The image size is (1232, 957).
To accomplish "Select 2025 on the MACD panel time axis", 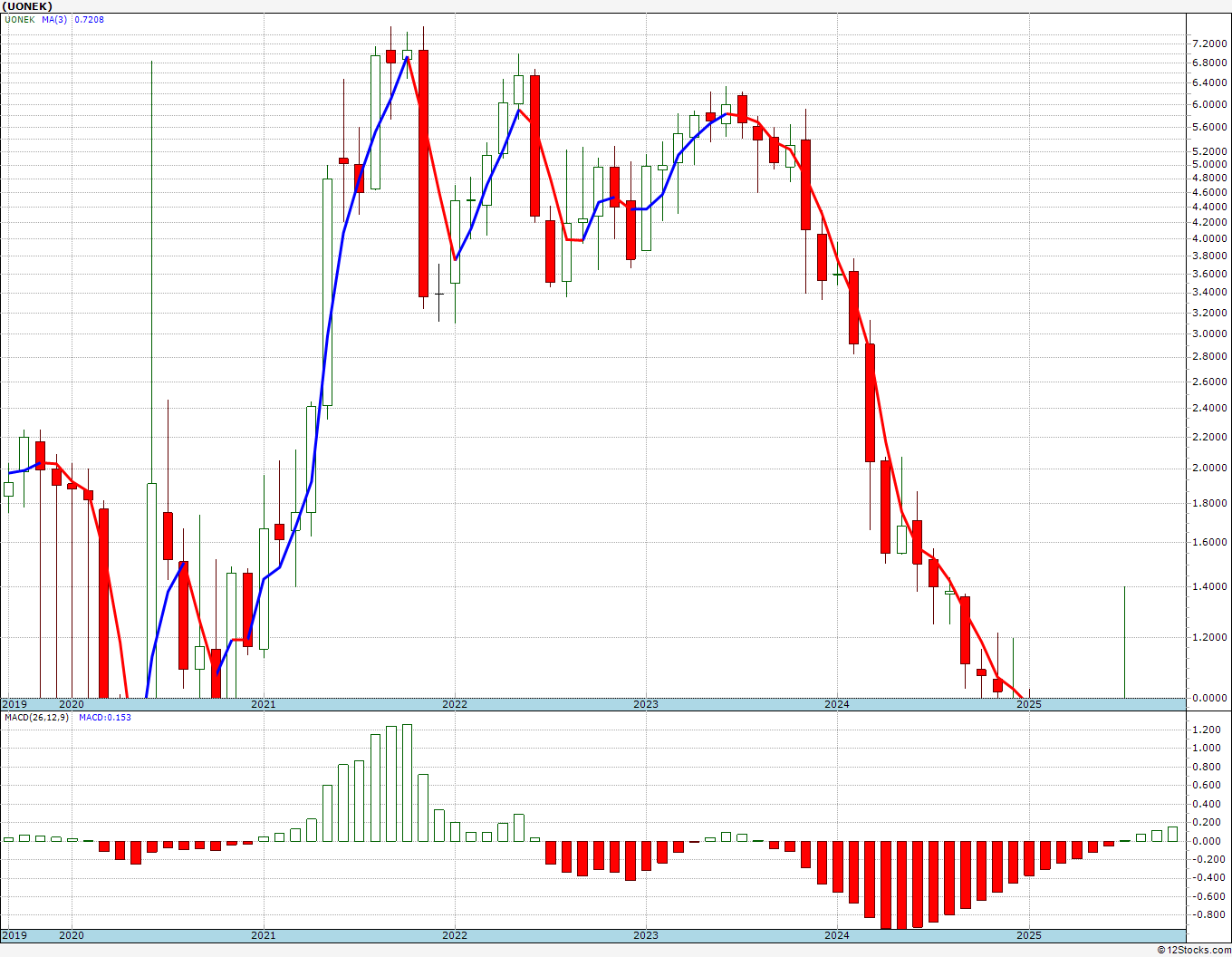I will (1028, 935).
